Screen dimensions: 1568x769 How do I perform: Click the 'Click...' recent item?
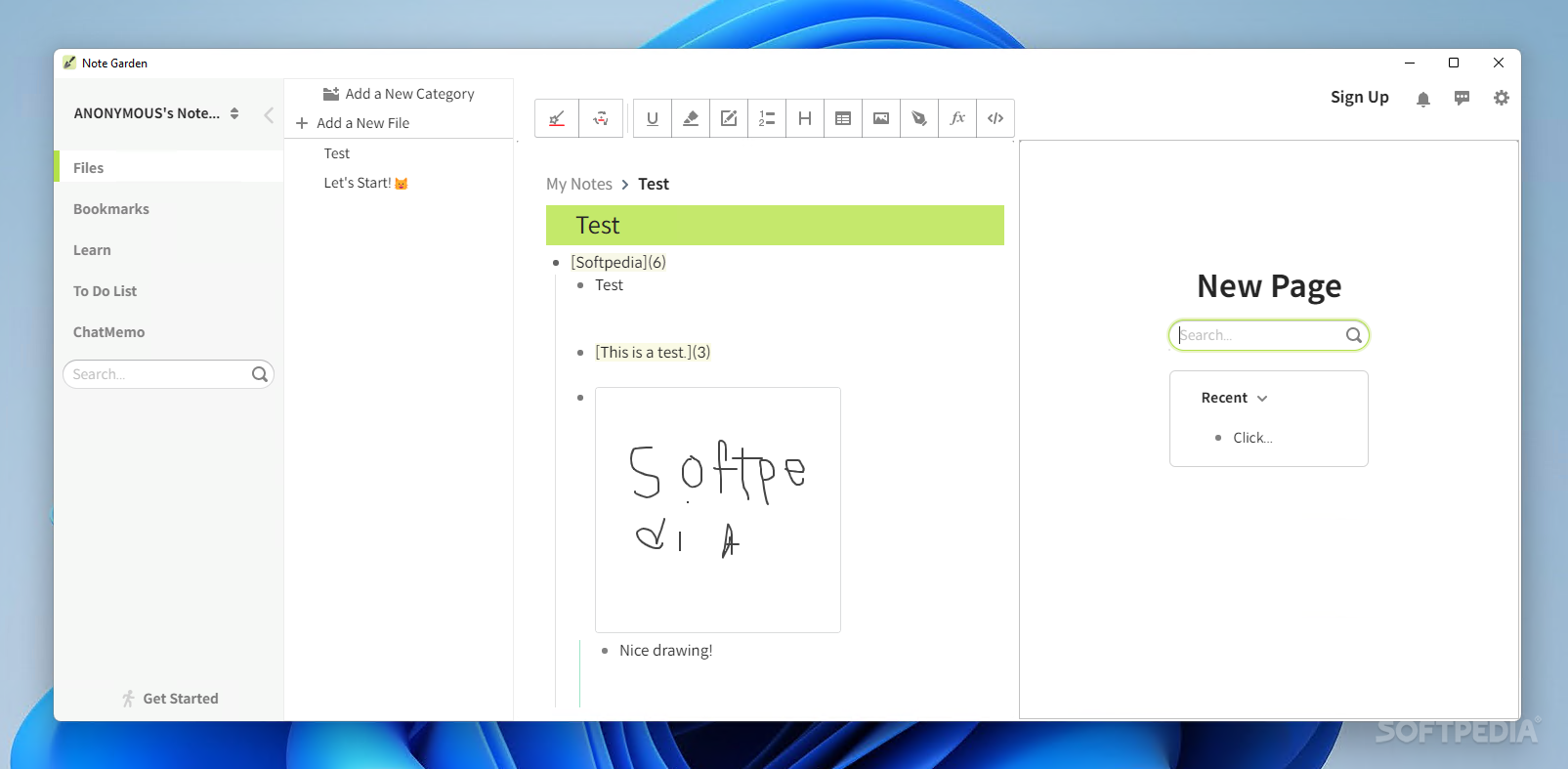(1252, 438)
